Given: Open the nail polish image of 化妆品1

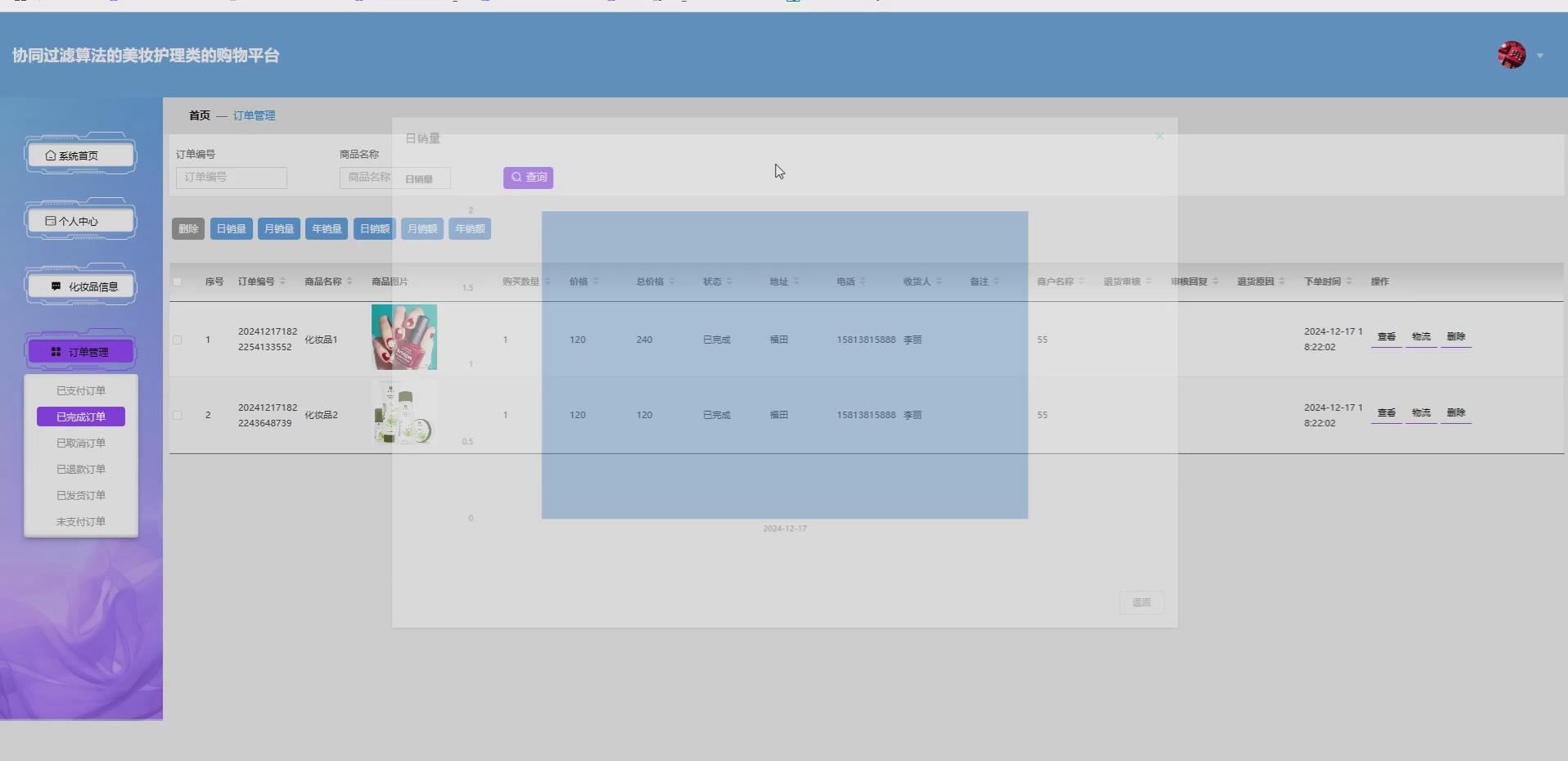Looking at the screenshot, I should click(x=404, y=337).
